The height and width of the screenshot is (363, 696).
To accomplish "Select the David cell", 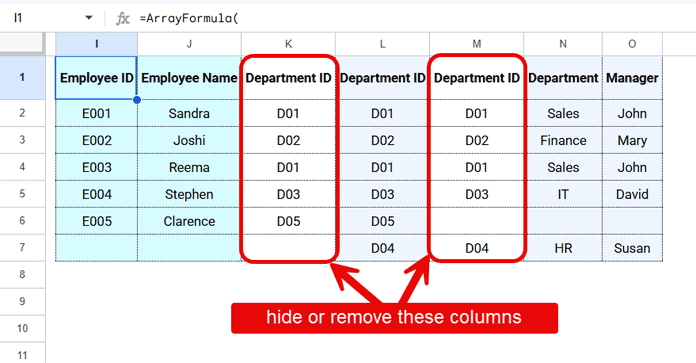I will click(632, 194).
